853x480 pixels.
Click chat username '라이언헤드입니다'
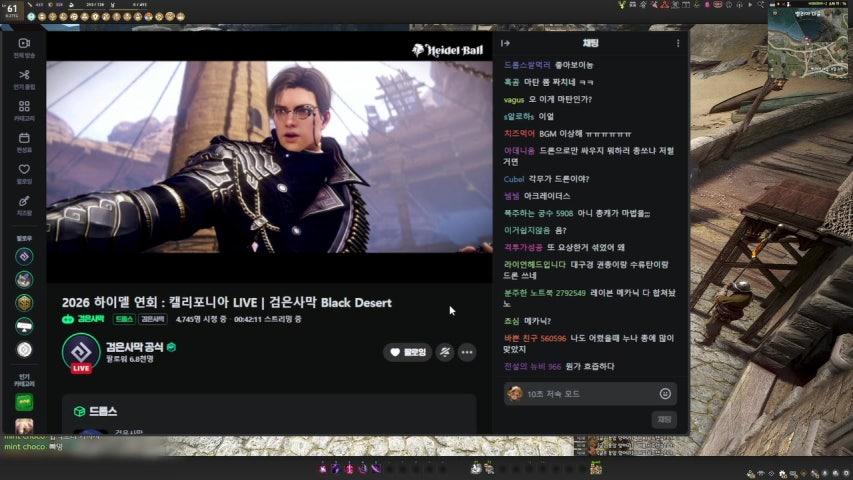tap(535, 264)
